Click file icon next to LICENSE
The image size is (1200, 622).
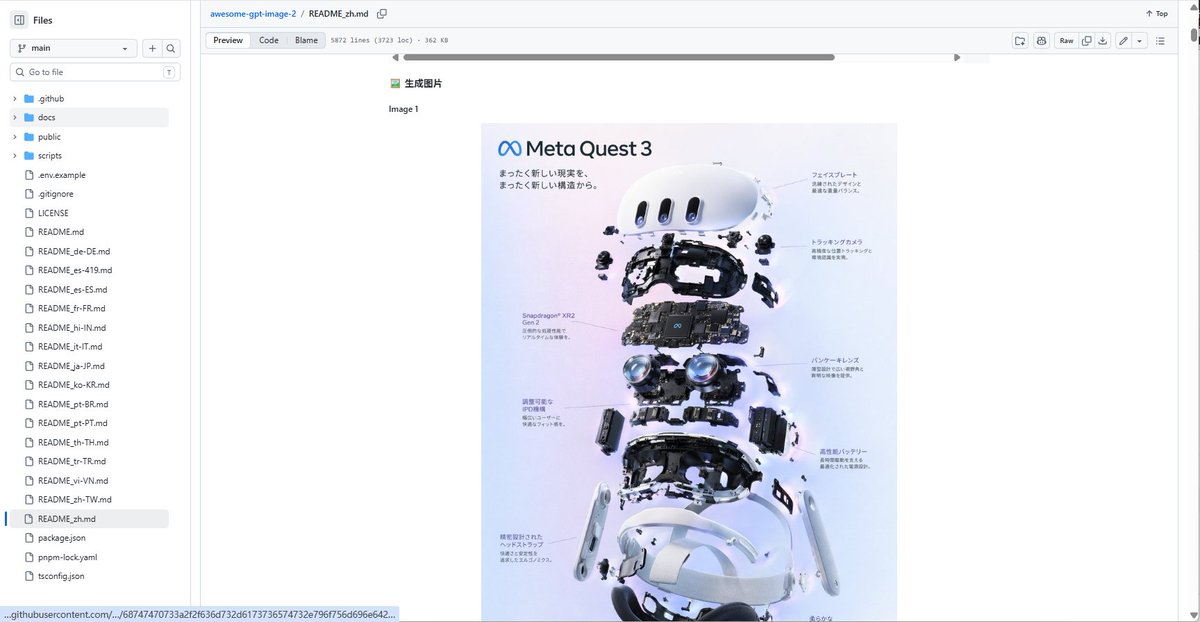(x=29, y=213)
